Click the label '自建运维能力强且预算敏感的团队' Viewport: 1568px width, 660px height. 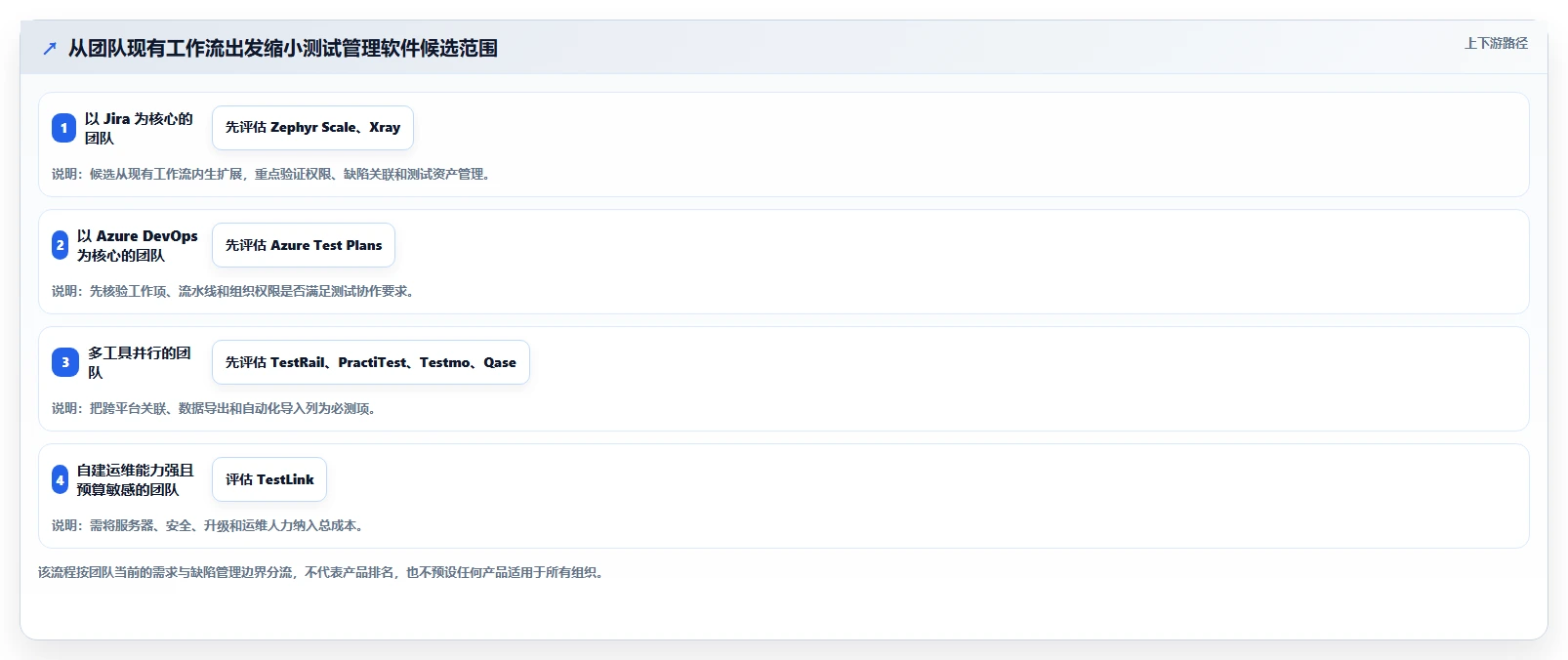coord(136,479)
